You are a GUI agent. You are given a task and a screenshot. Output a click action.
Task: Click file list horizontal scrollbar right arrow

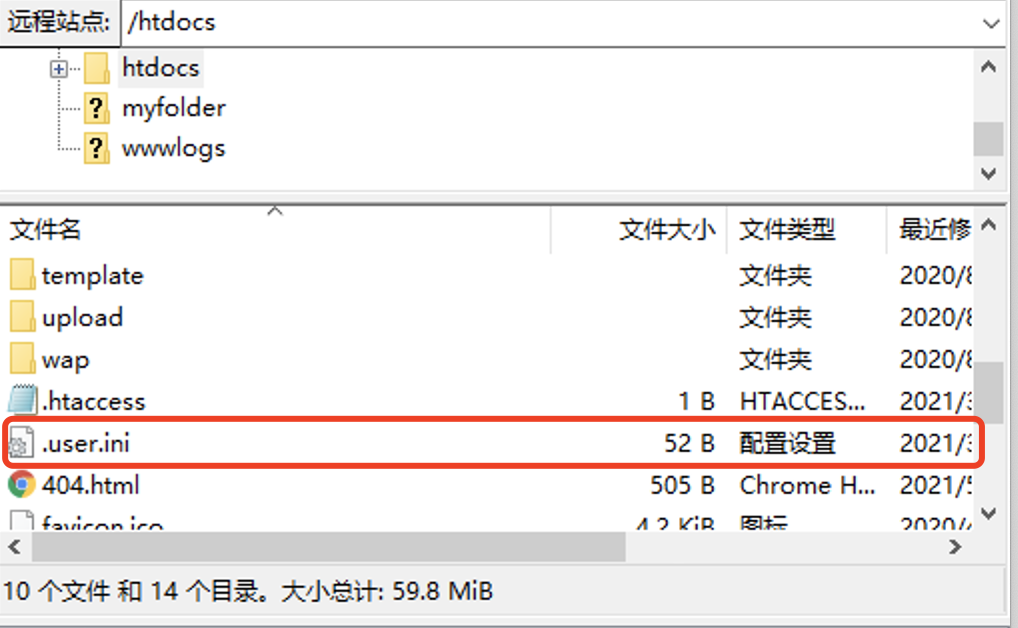click(x=955, y=547)
